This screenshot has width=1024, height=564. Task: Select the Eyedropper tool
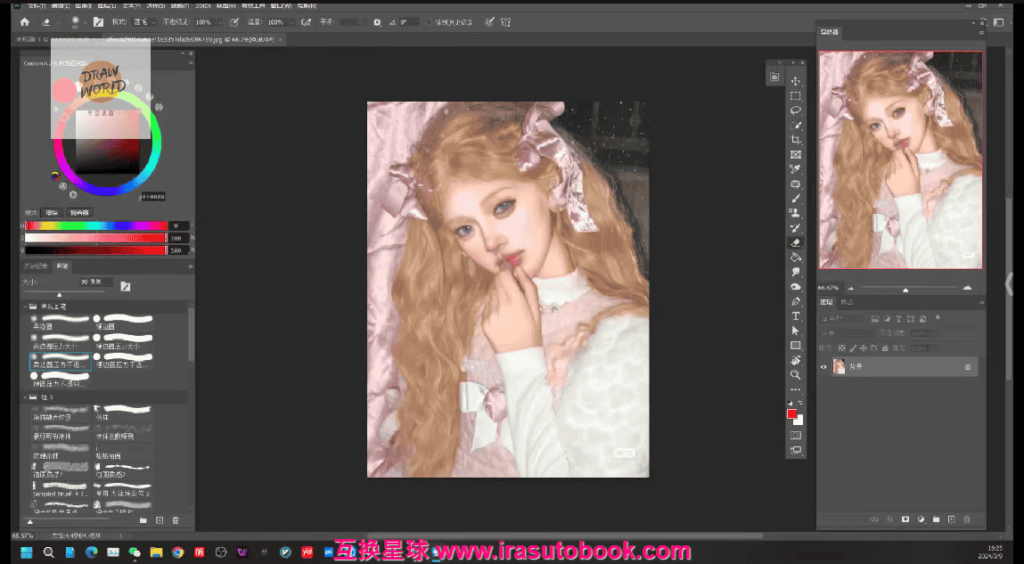point(795,169)
